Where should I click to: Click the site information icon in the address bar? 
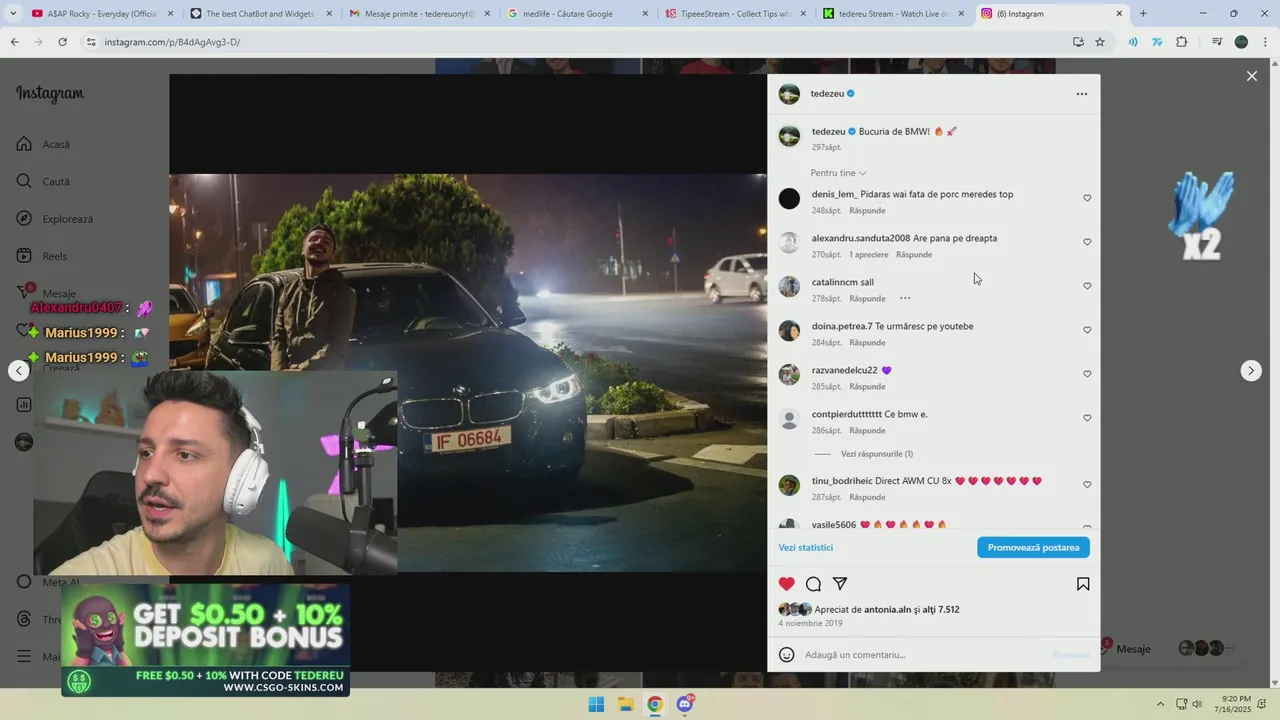coord(91,42)
